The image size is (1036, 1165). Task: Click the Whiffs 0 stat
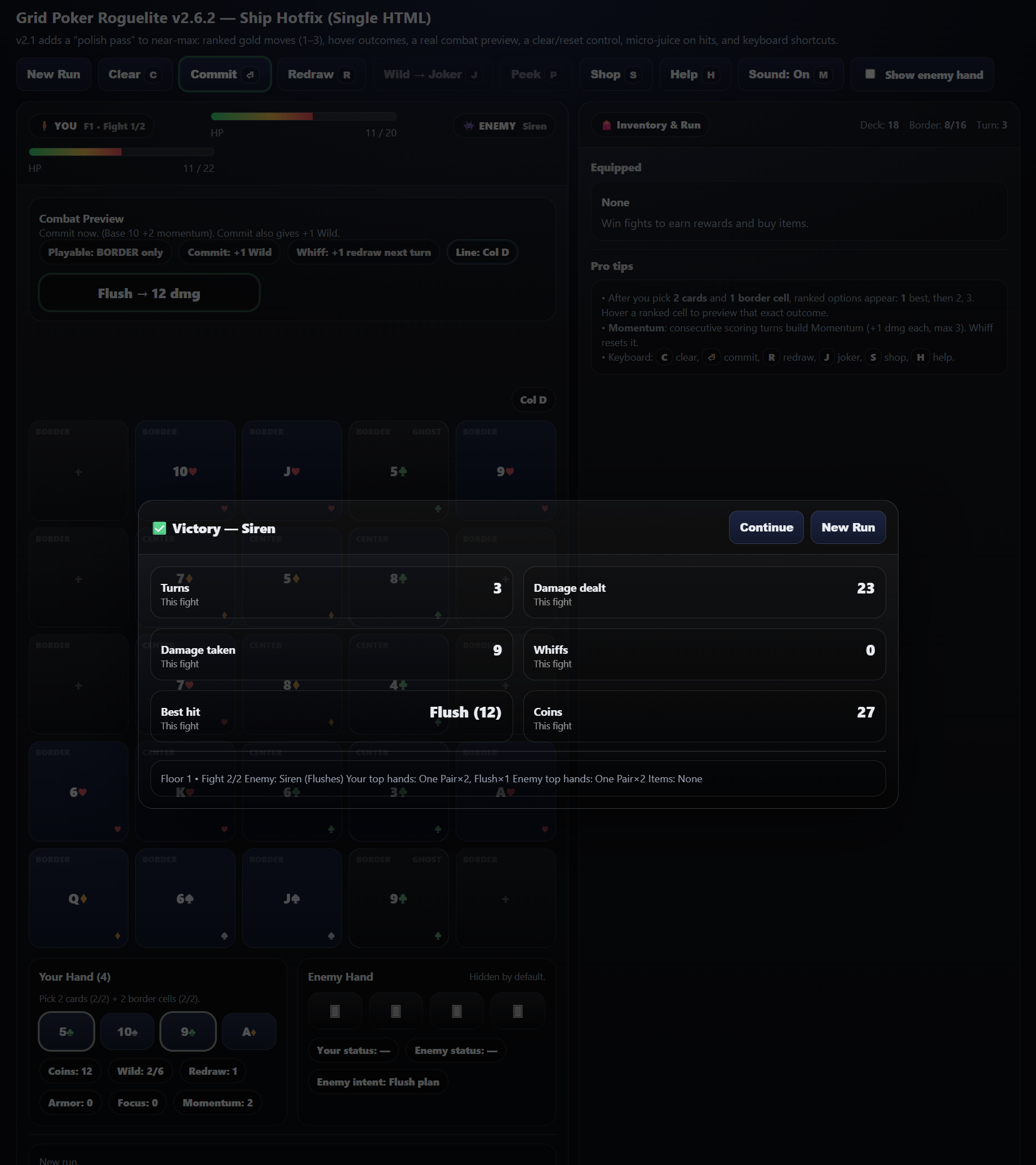coord(704,654)
